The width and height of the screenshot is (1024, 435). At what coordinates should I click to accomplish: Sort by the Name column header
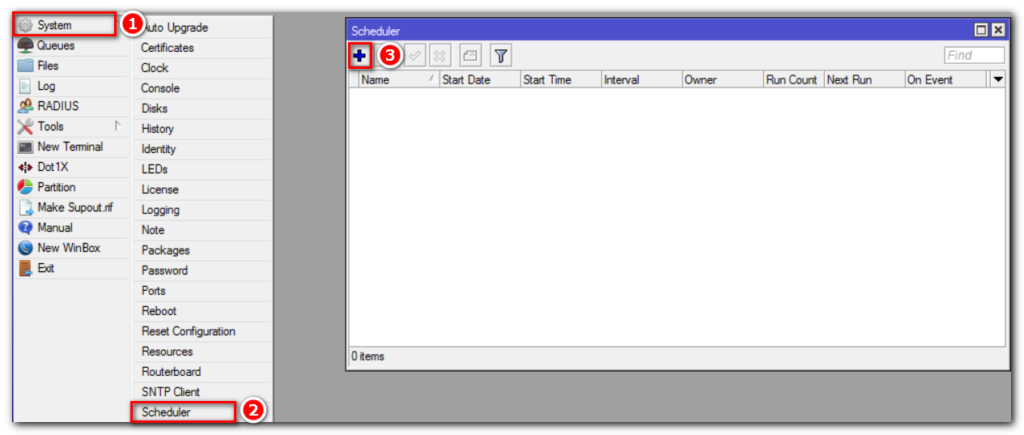point(392,80)
